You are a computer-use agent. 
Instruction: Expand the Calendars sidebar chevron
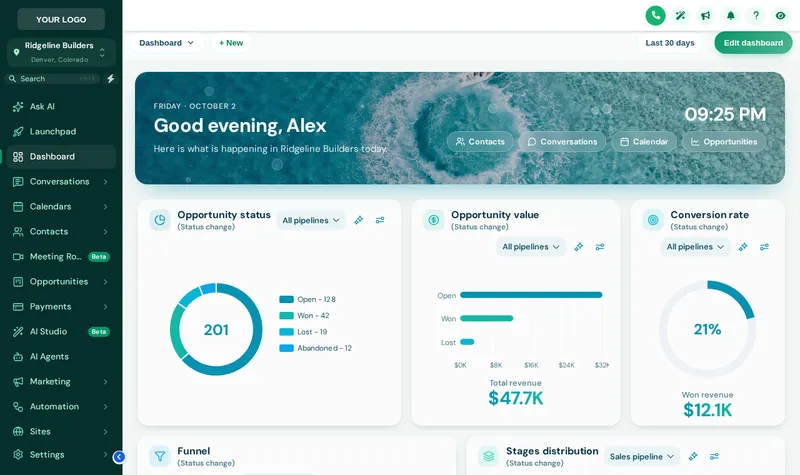tap(106, 207)
